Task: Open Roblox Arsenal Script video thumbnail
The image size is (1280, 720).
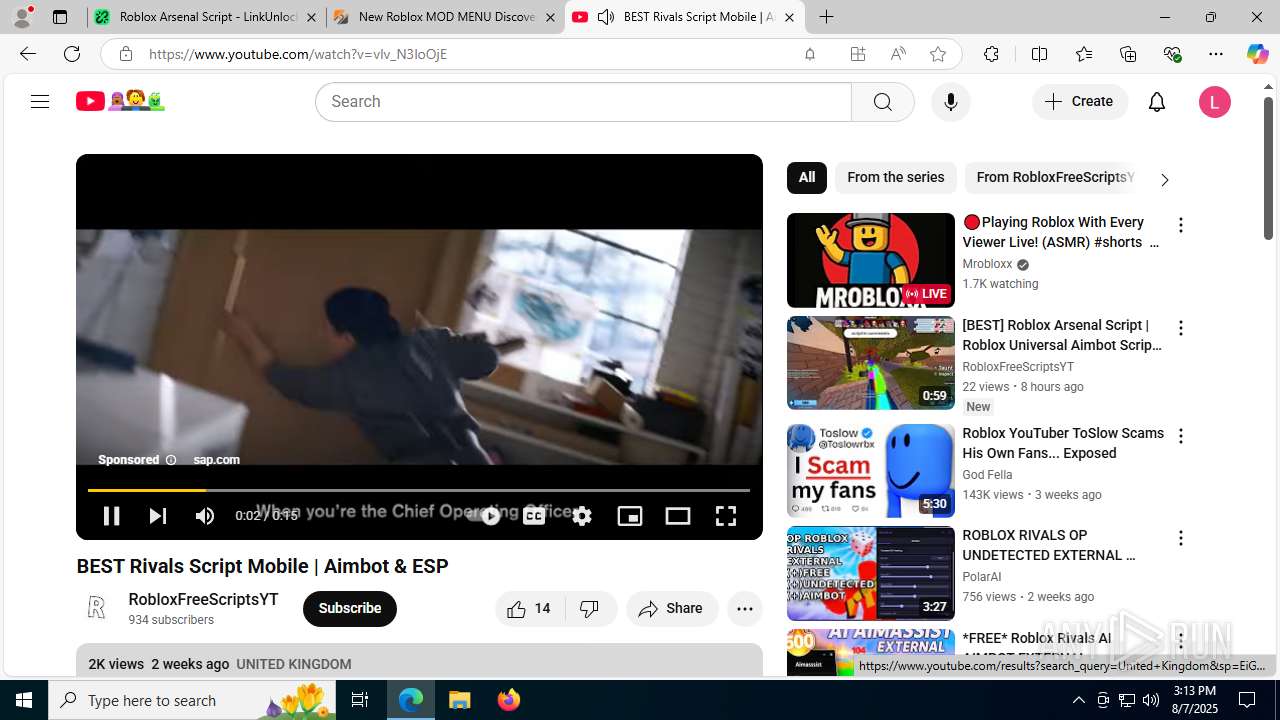Action: click(871, 363)
